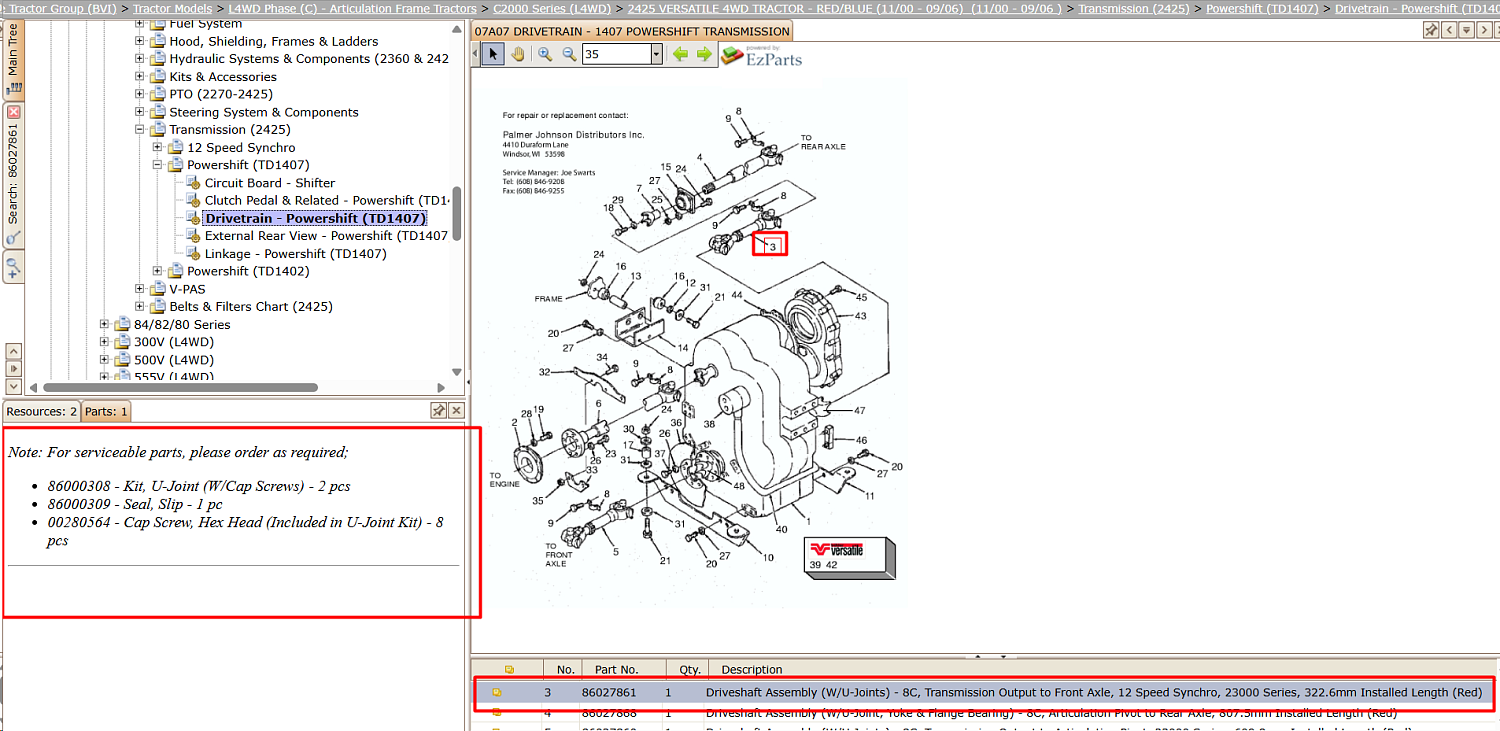Viewport: 1500px width, 731px height.
Task: Click the side tab strip up arrow button
Action: point(14,351)
